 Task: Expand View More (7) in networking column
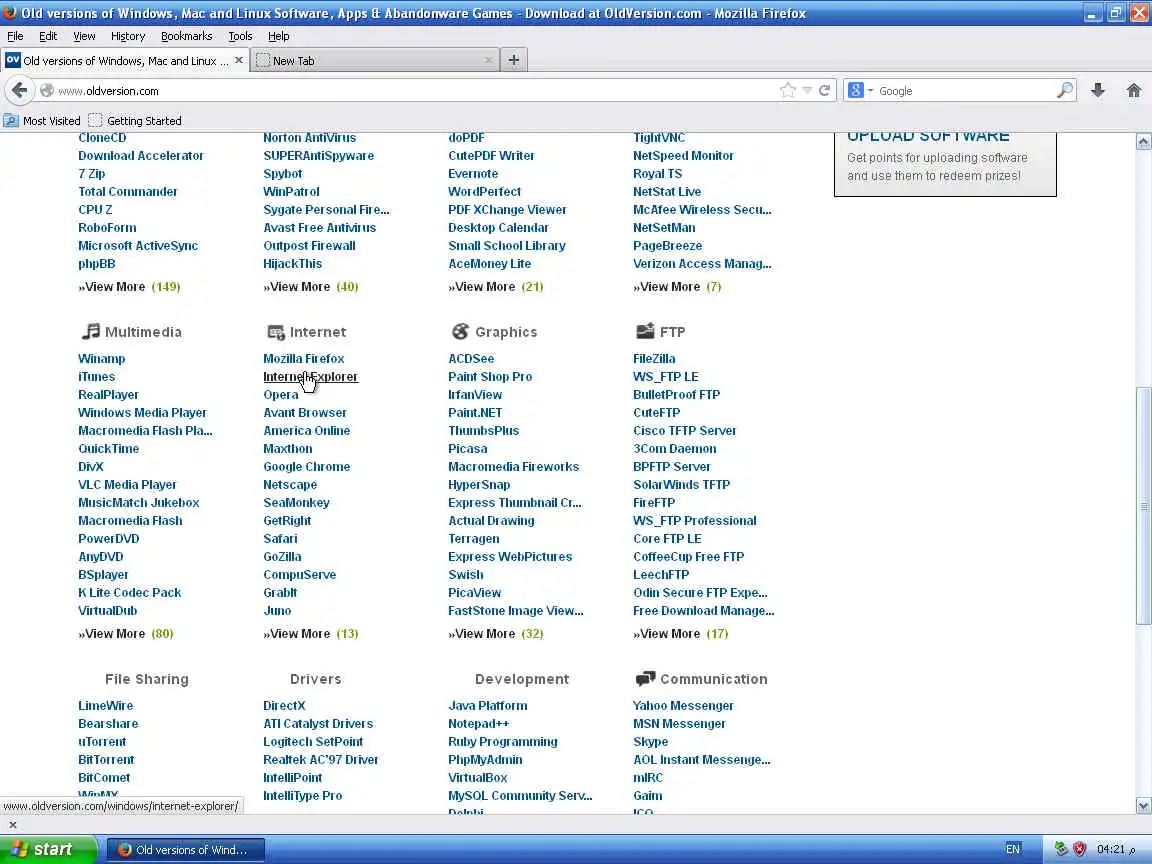point(677,287)
